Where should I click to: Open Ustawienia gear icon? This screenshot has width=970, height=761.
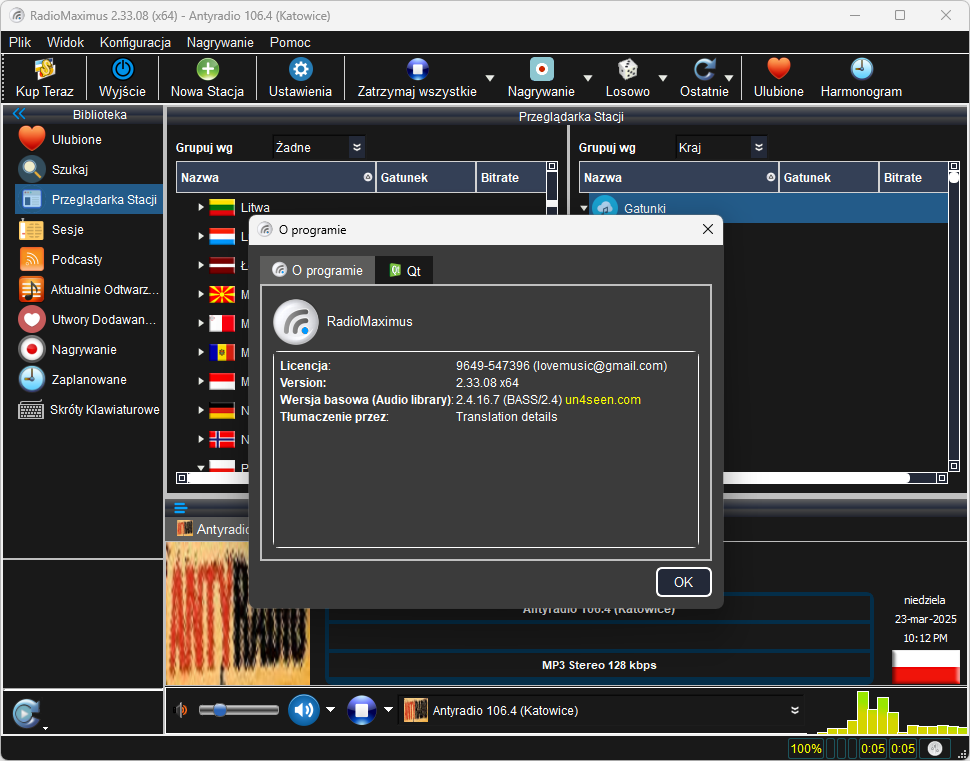[x=301, y=69]
